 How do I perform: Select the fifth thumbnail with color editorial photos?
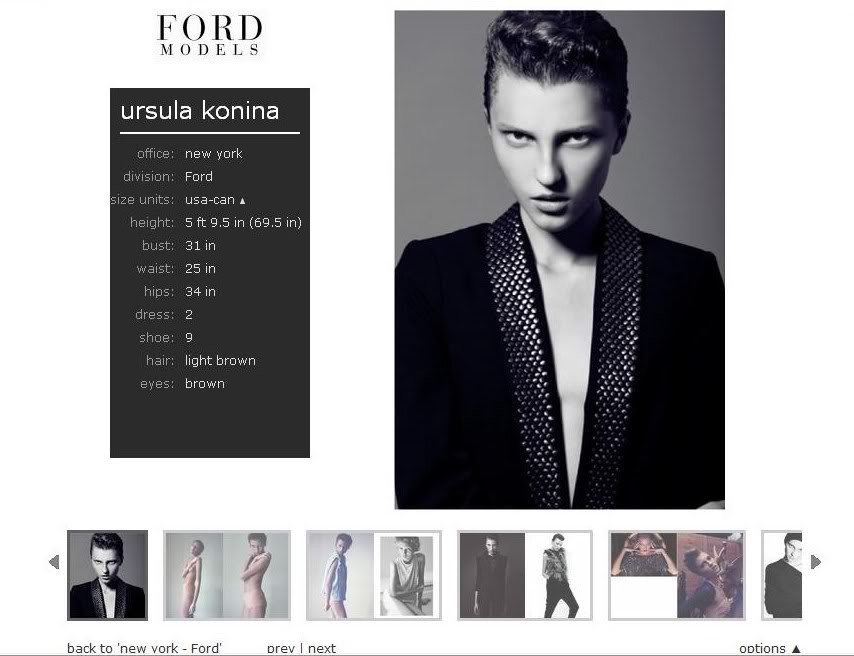coord(676,575)
